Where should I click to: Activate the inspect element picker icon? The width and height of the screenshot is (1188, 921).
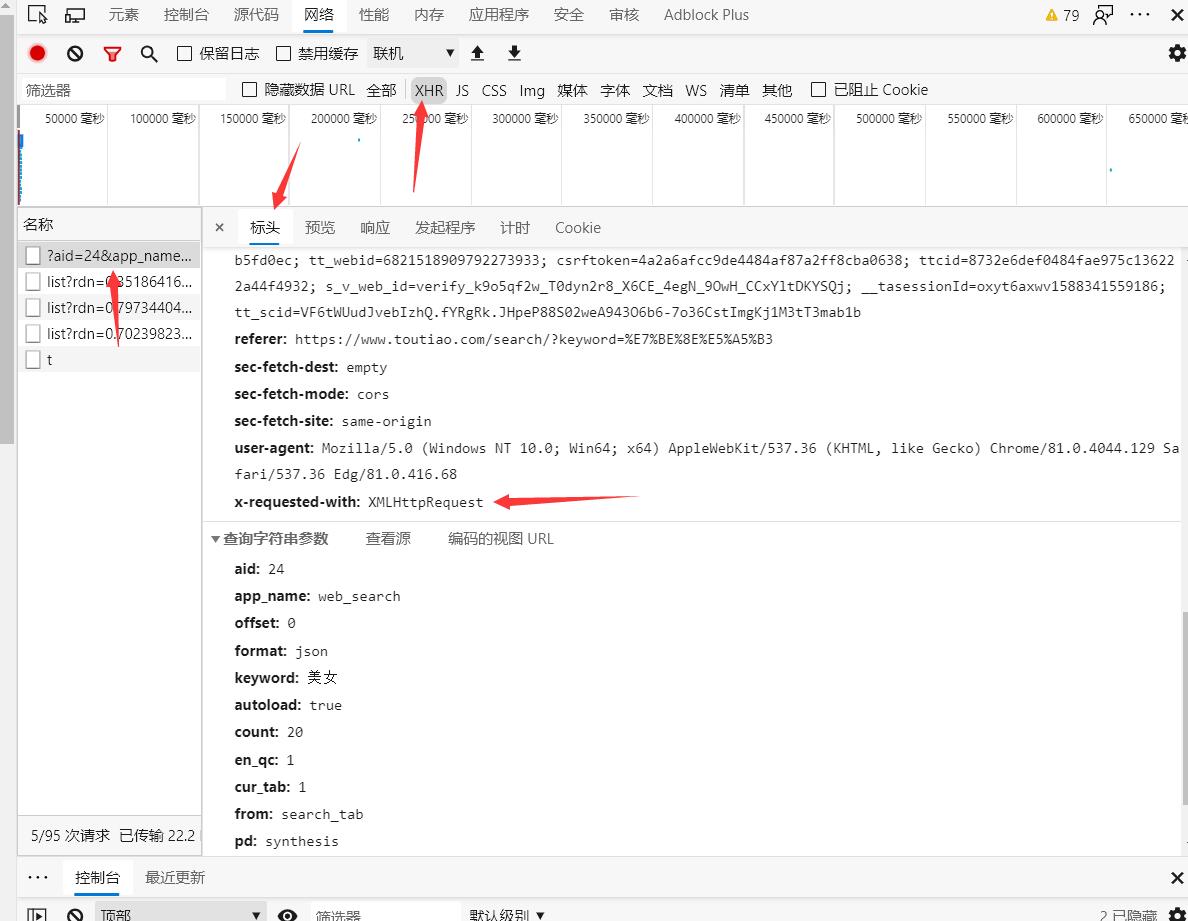click(37, 14)
